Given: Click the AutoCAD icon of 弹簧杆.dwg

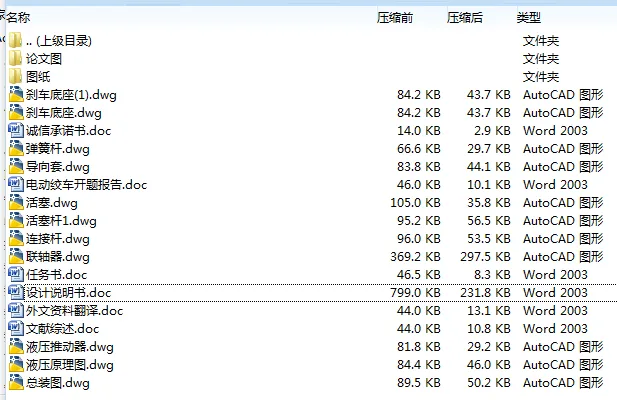Looking at the screenshot, I should 16,149.
